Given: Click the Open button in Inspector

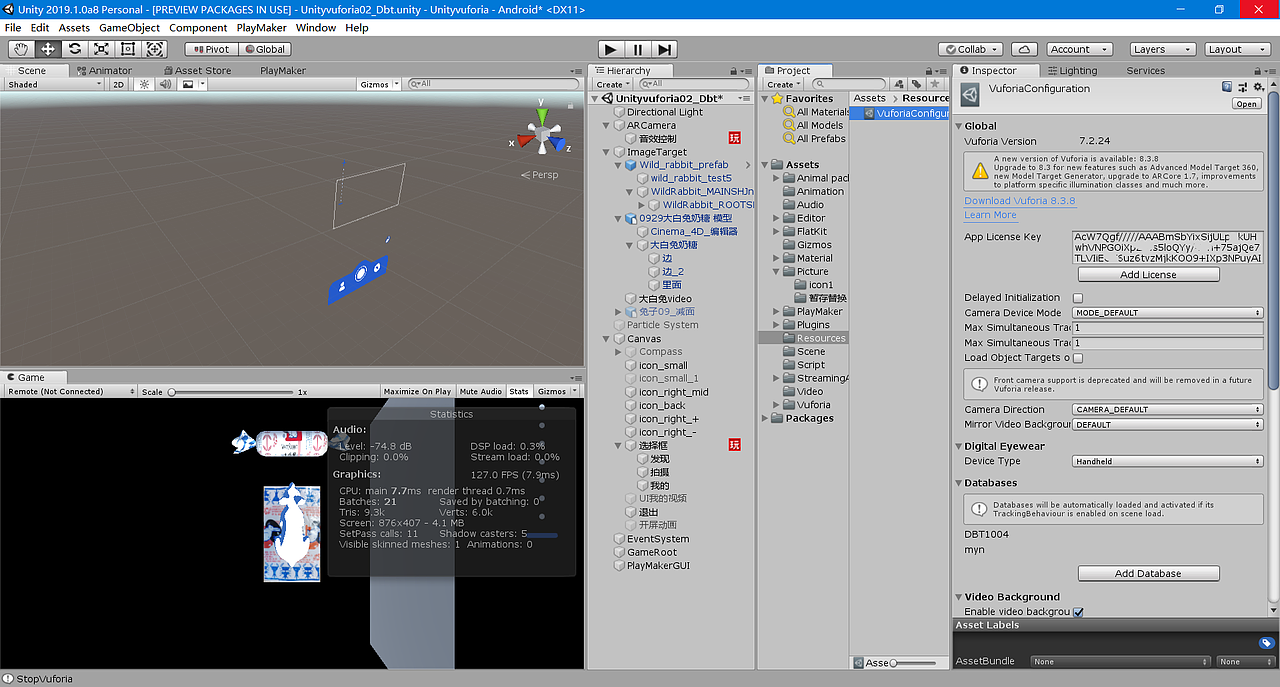Looking at the screenshot, I should point(1247,104).
